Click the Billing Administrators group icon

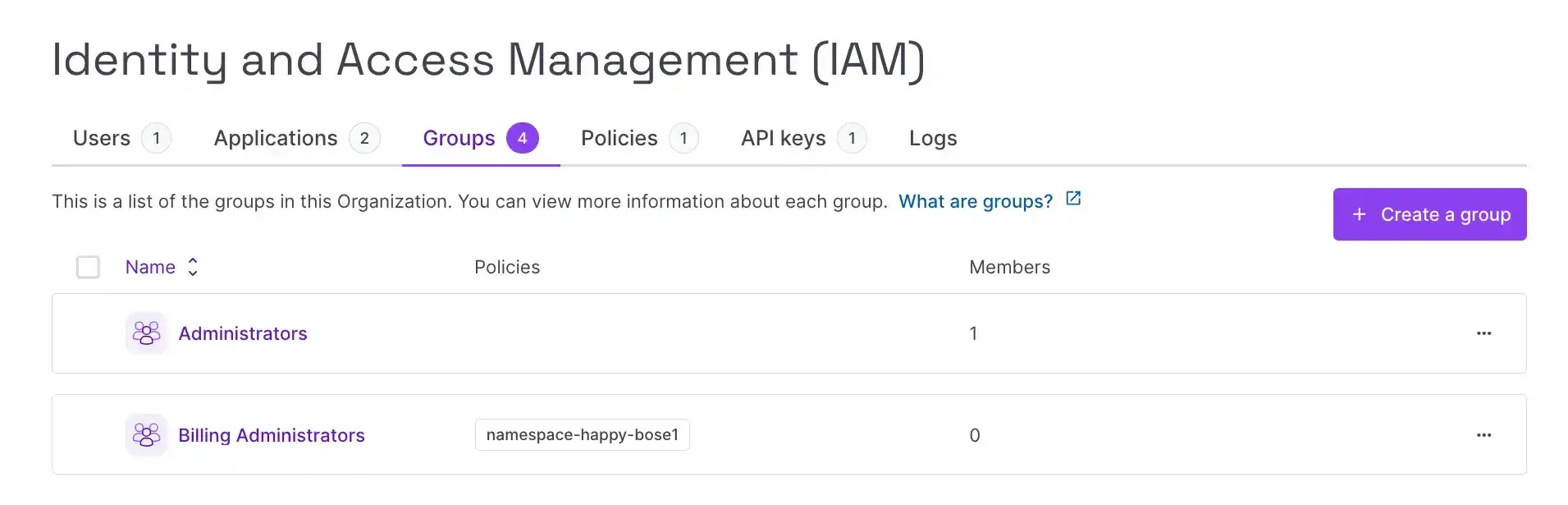tap(147, 435)
